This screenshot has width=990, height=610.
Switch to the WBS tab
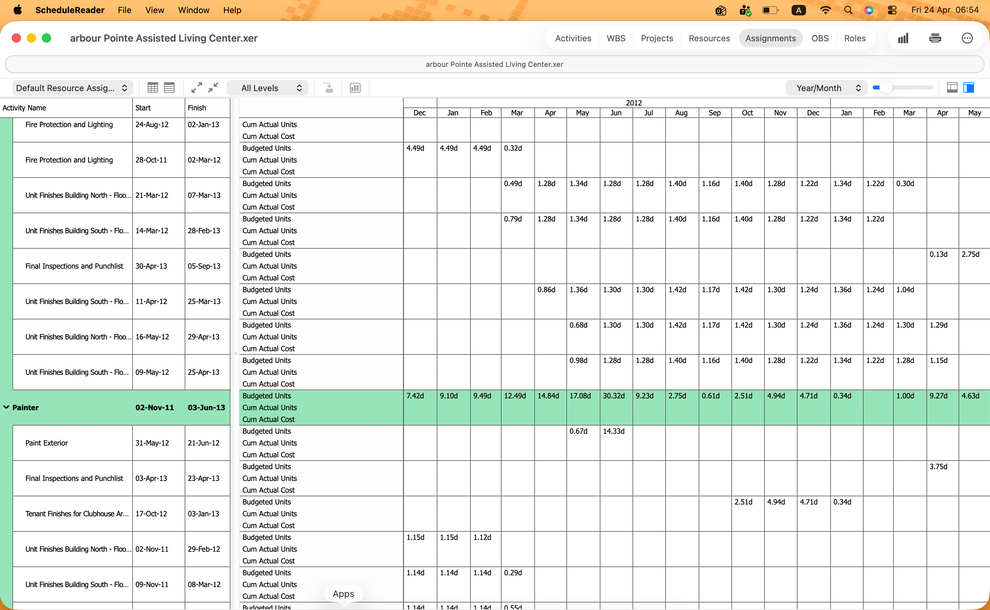click(616, 39)
